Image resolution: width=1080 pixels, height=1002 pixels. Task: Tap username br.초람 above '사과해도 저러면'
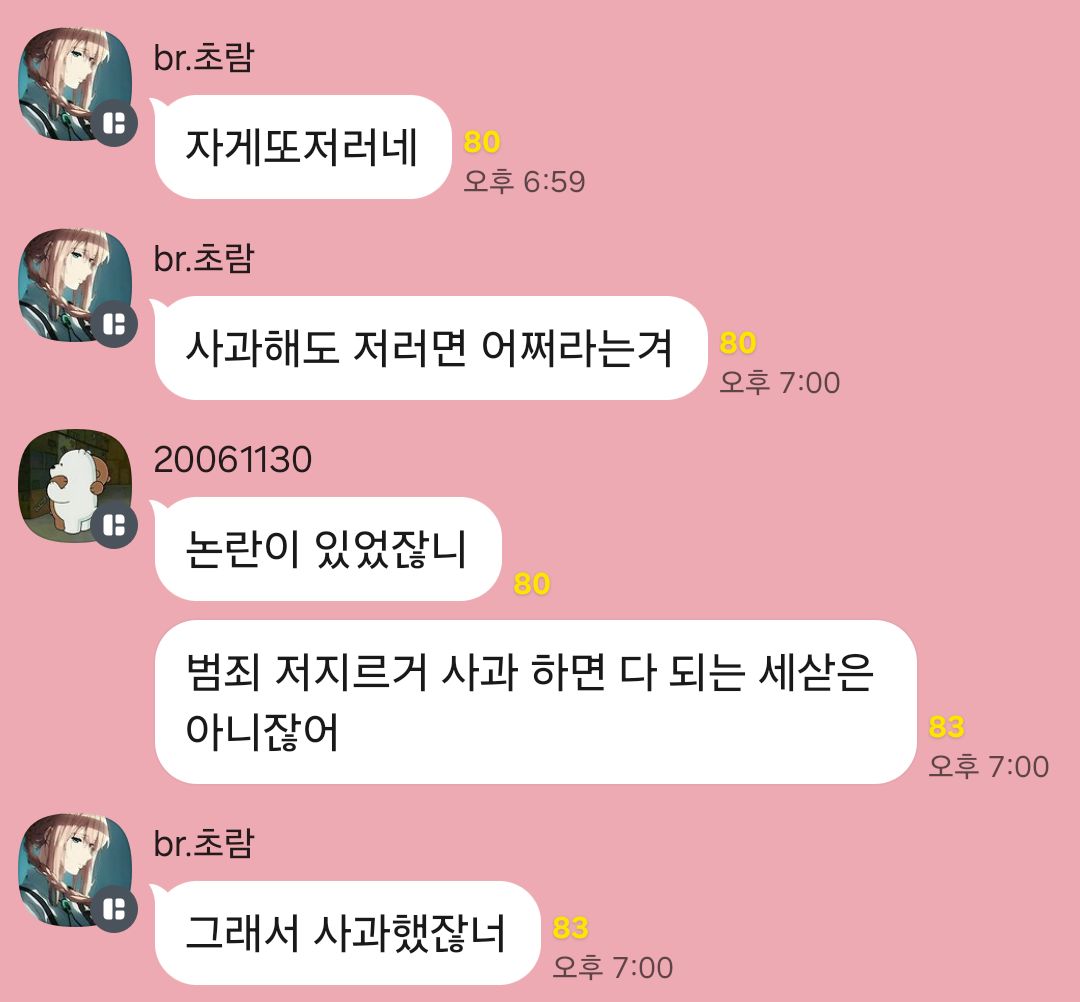point(204,258)
